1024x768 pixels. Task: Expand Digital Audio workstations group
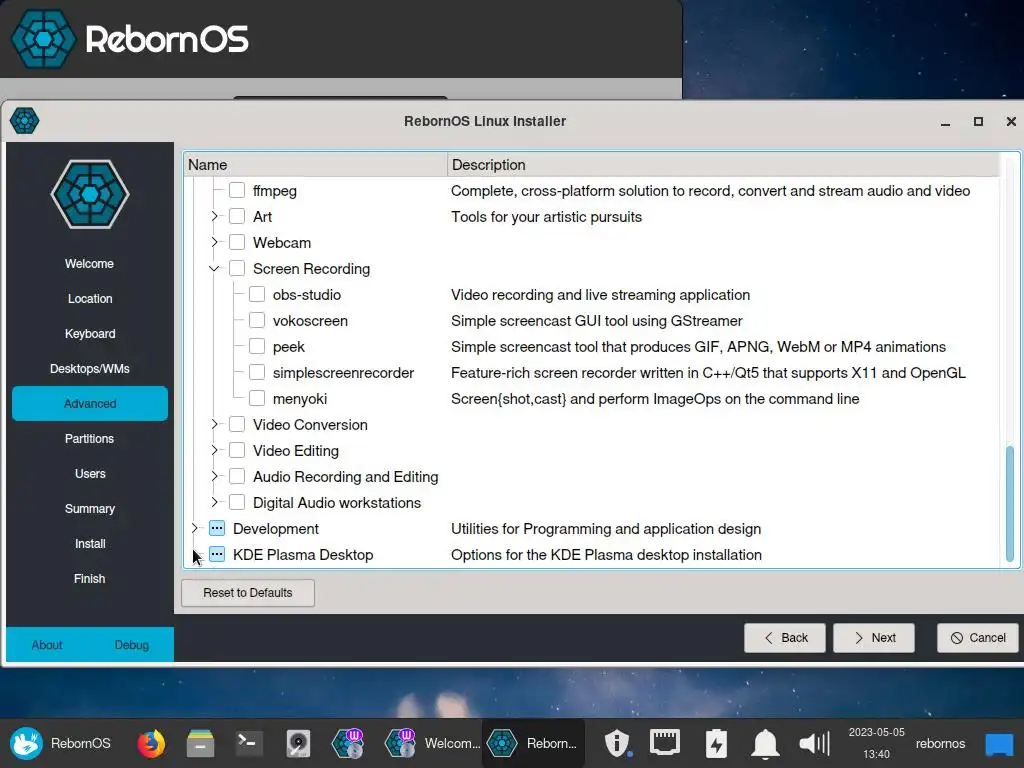(214, 502)
